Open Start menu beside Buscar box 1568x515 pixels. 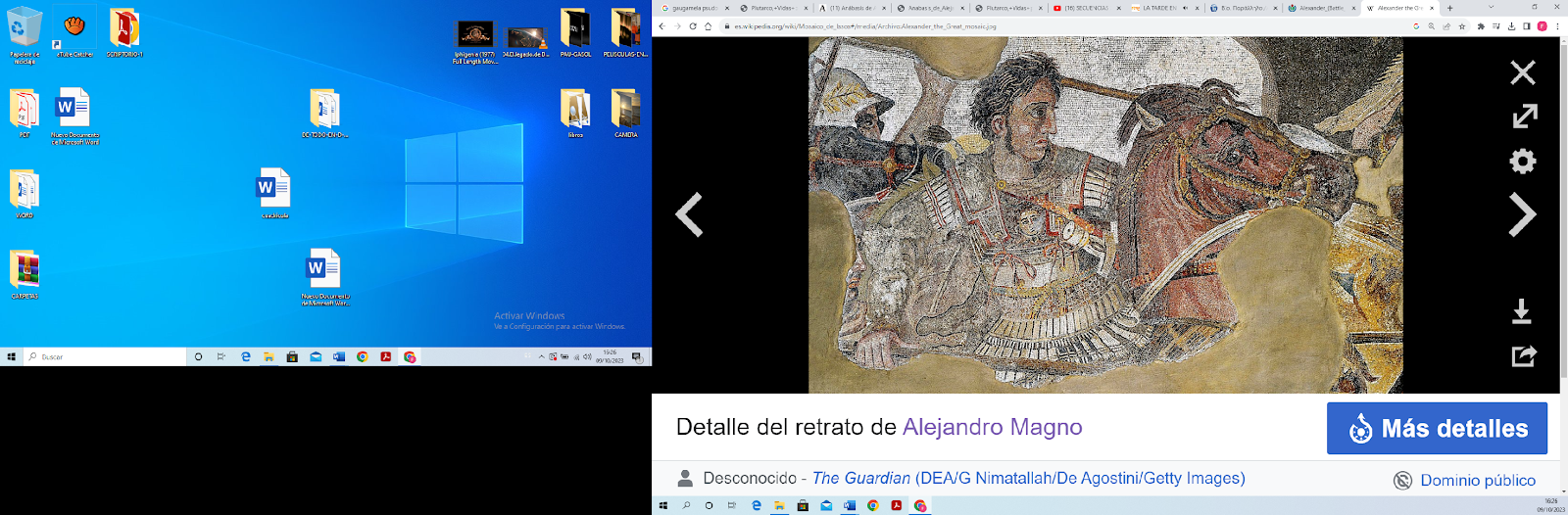tap(12, 357)
